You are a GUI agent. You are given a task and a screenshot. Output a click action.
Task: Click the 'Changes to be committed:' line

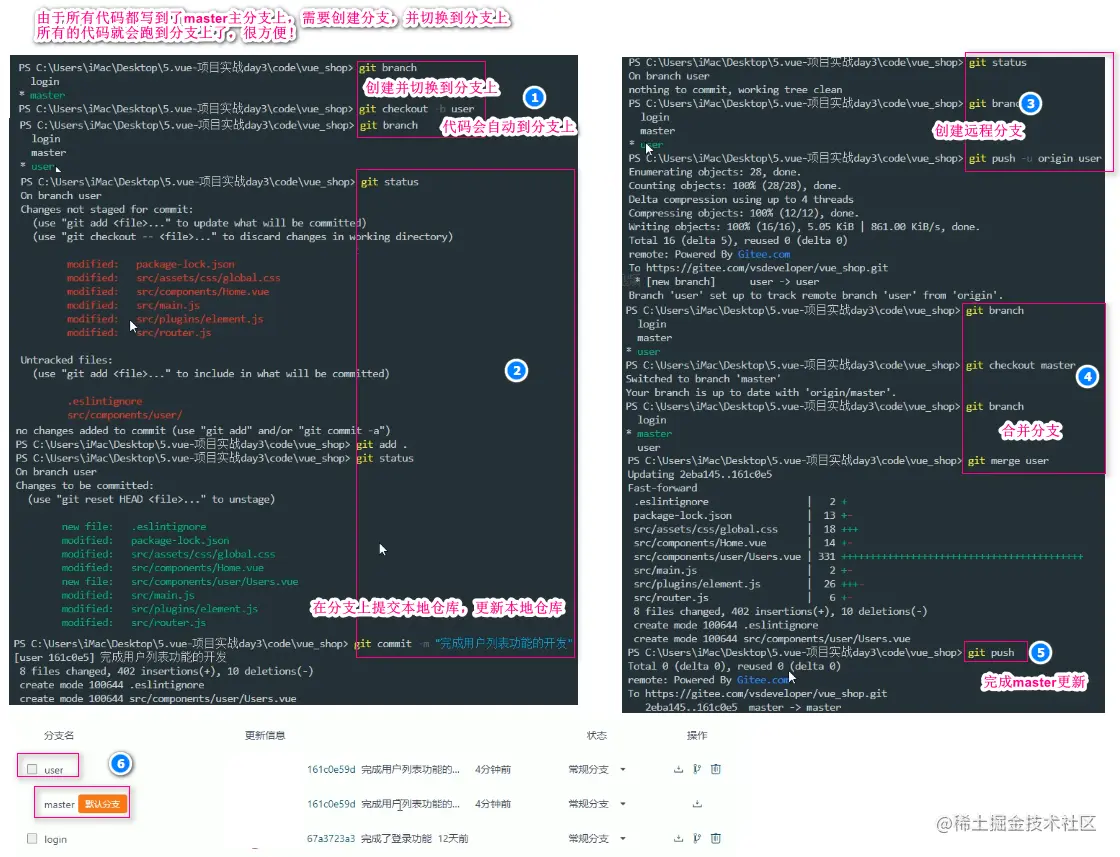click(x=84, y=486)
